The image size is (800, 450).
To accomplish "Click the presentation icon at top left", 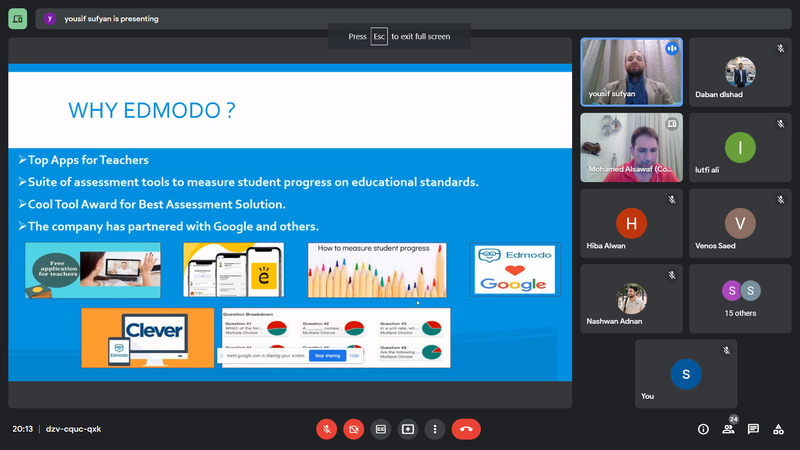I will click(17, 19).
